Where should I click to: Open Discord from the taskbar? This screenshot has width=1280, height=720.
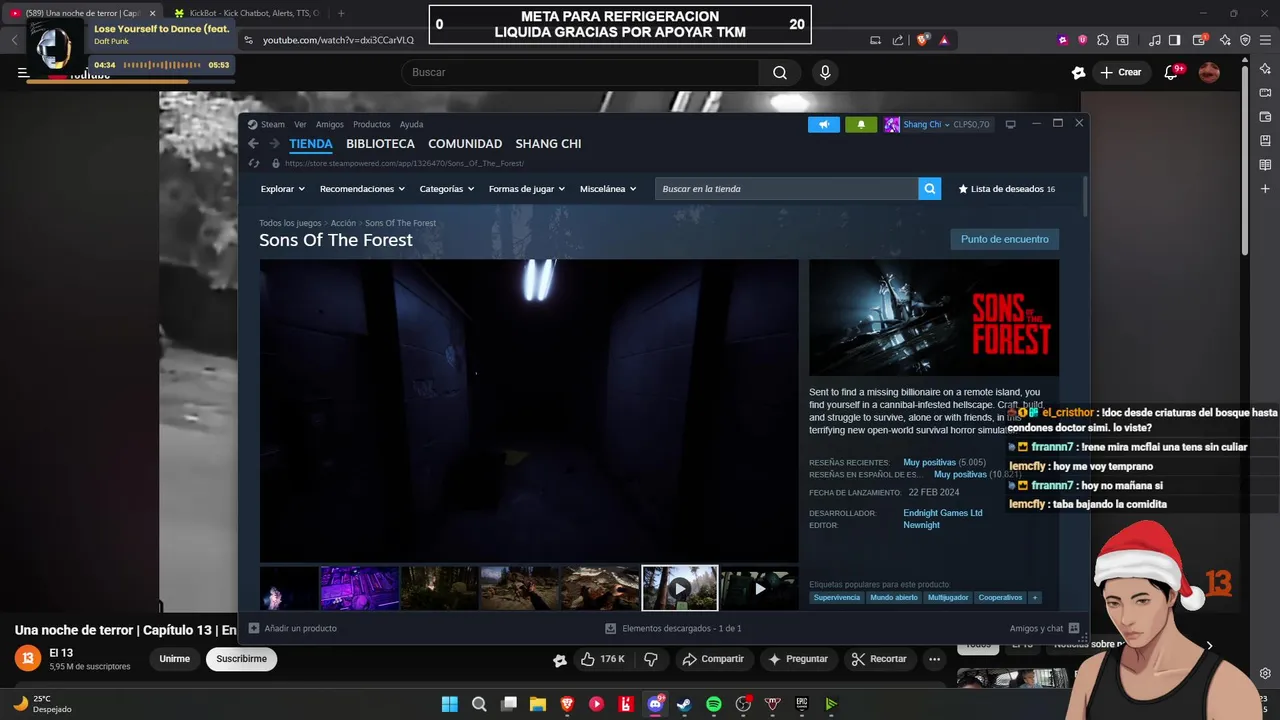(656, 704)
